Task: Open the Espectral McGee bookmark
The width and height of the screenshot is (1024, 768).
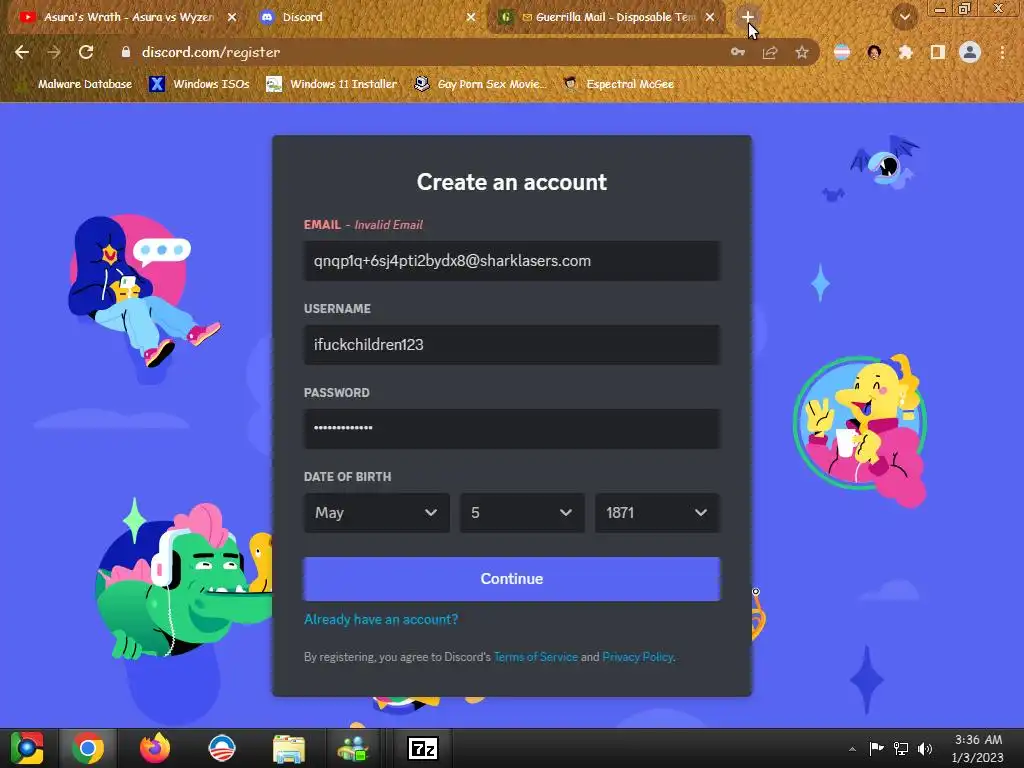Action: coord(618,84)
